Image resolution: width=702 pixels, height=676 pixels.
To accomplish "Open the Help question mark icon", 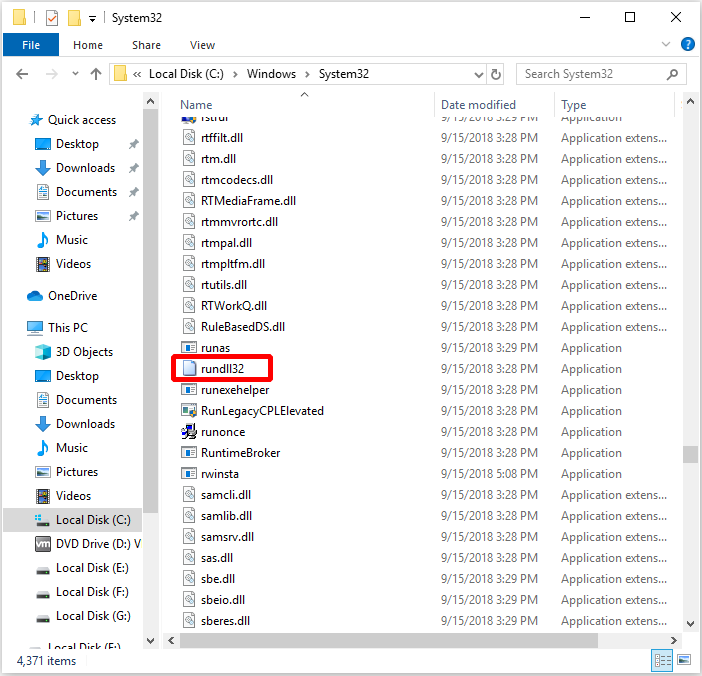I will click(687, 45).
